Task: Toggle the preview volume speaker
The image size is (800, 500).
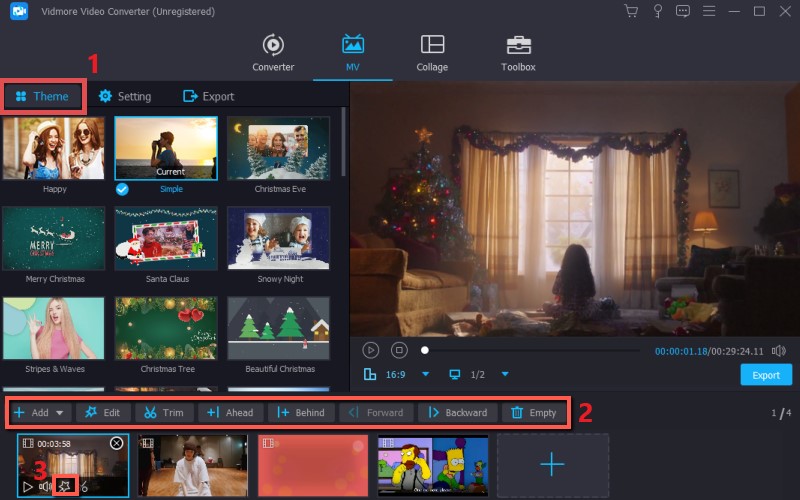Action: (779, 351)
